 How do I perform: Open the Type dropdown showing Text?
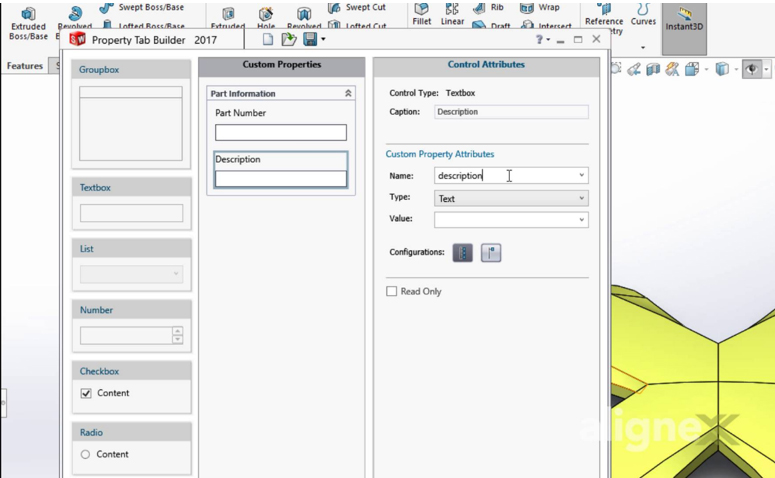[x=511, y=198]
